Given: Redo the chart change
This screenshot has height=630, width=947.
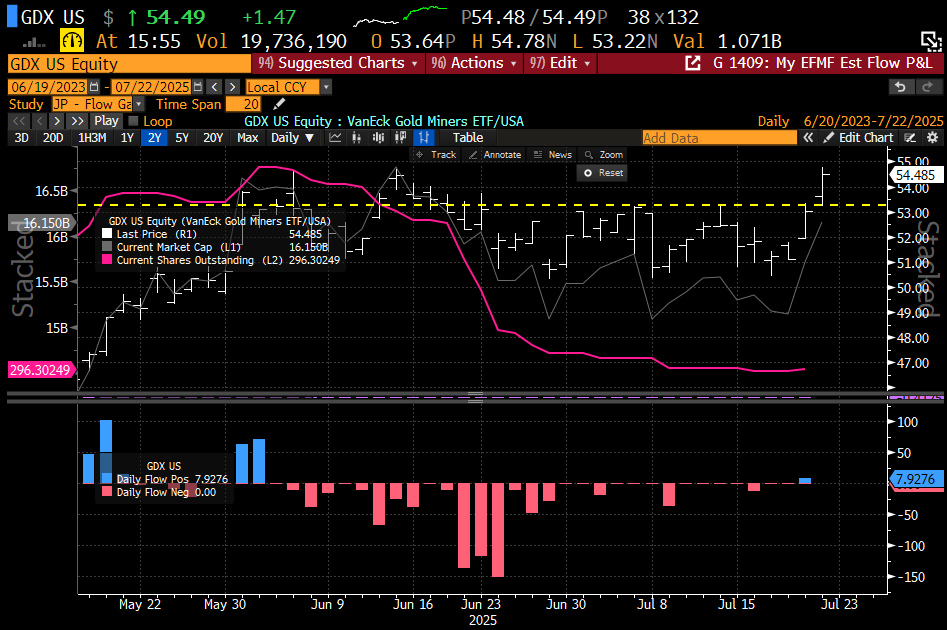Looking at the screenshot, I should click(929, 87).
